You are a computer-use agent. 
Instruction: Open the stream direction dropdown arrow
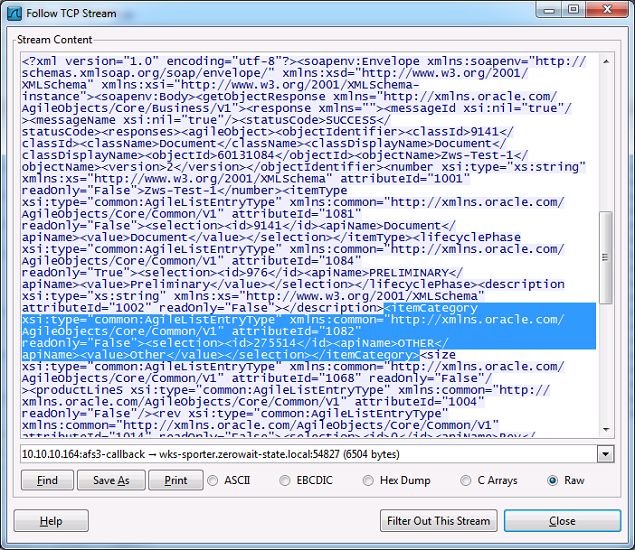tap(605, 454)
